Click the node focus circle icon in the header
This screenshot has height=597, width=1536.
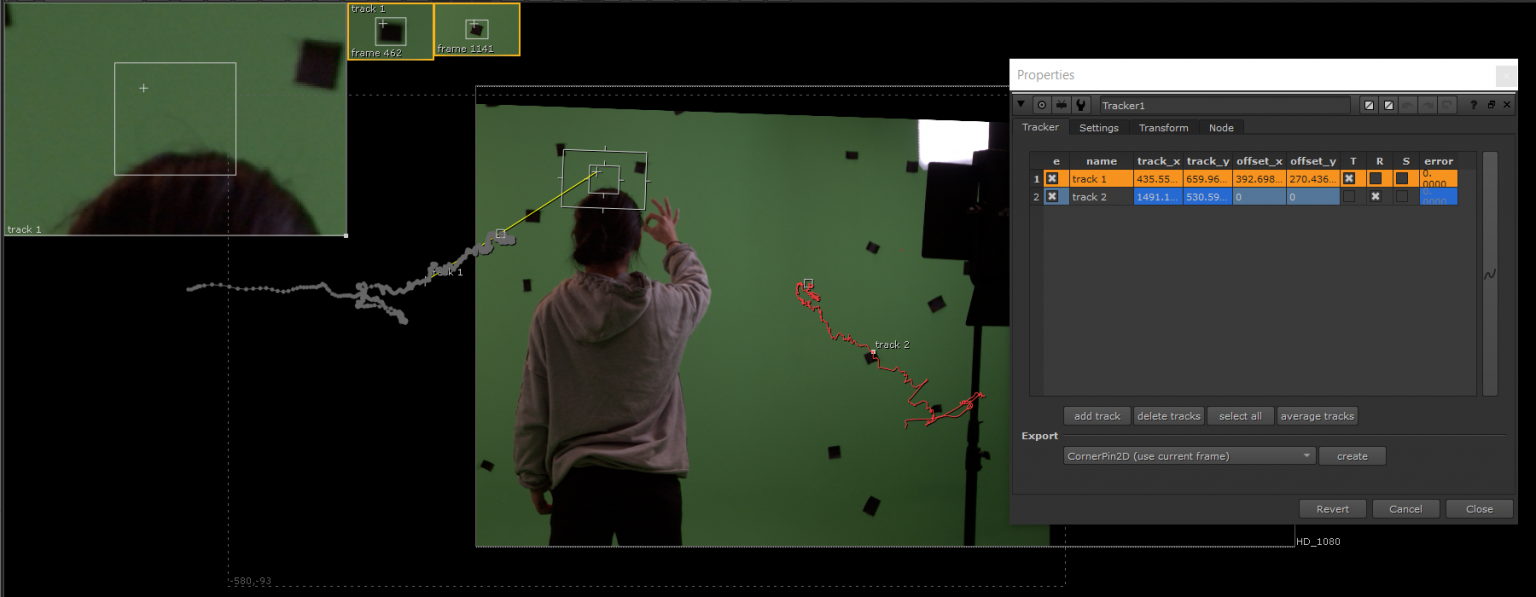pyautogui.click(x=1041, y=104)
